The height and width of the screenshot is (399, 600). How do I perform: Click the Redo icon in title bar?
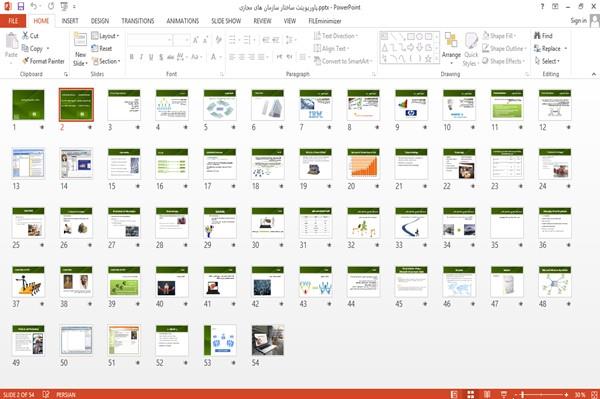51,6
